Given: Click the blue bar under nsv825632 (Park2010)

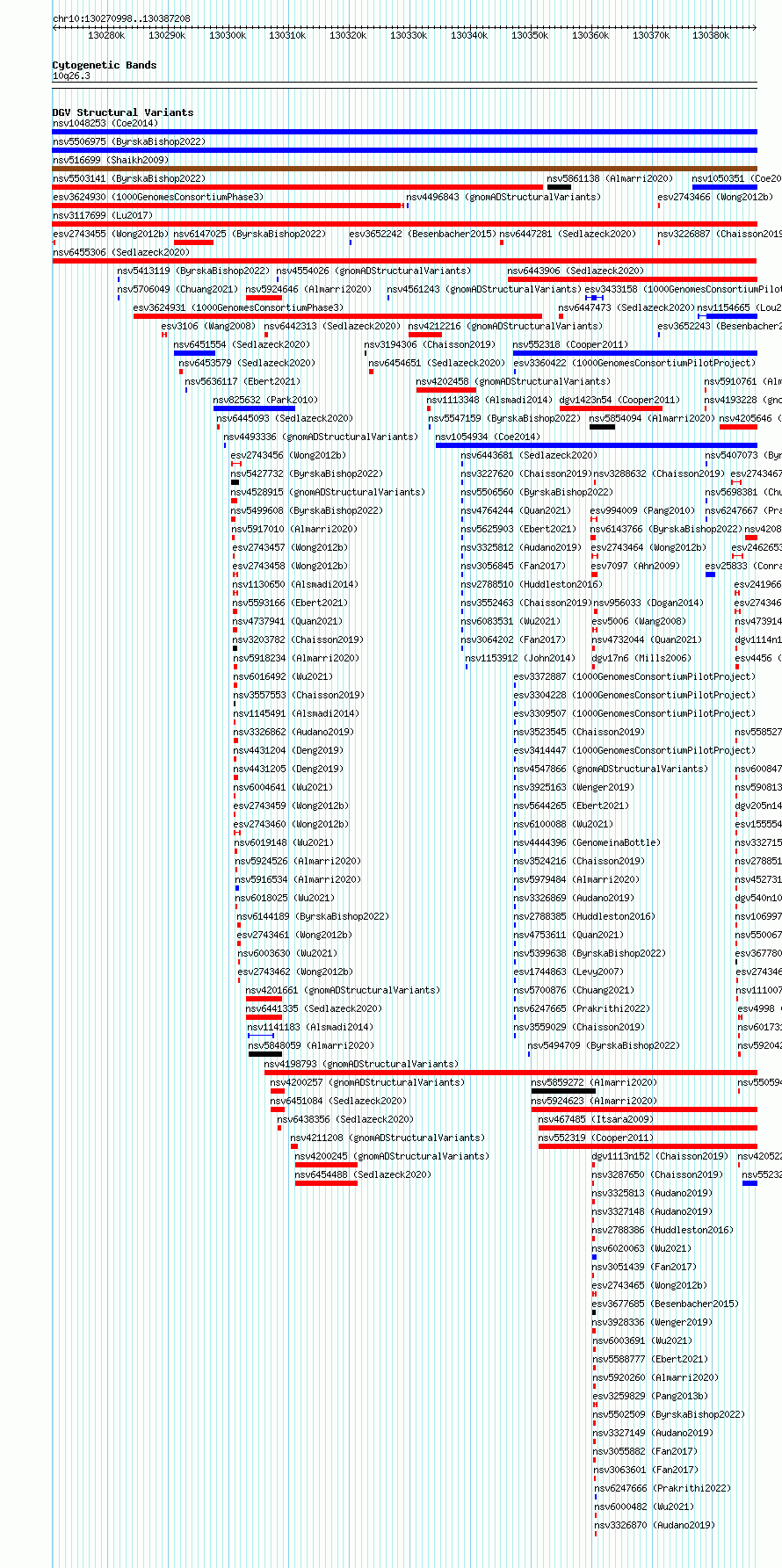Looking at the screenshot, I should pos(254,408).
